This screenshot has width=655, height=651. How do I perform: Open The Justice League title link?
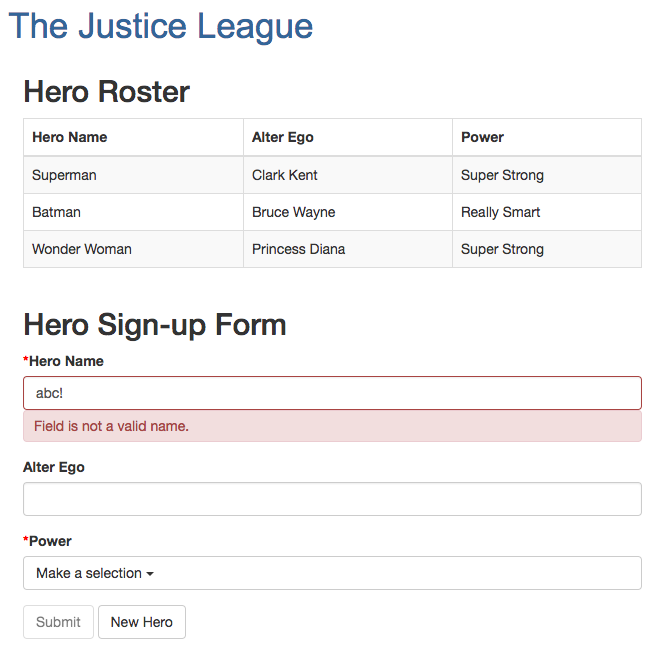[160, 26]
